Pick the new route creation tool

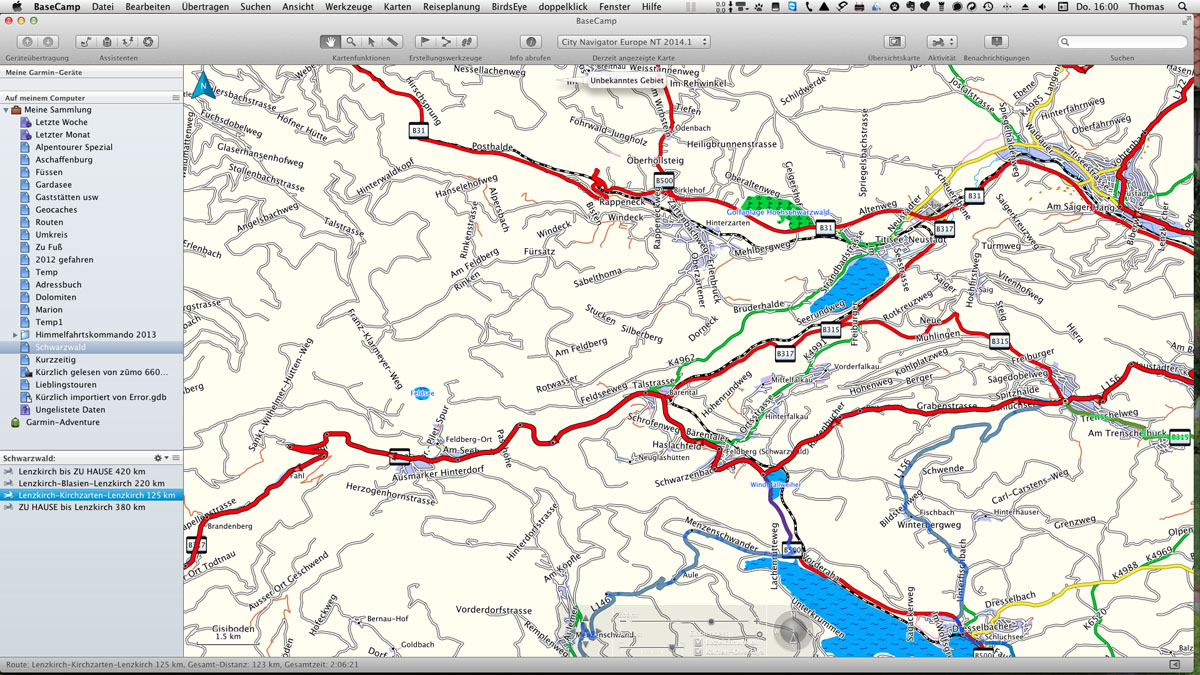point(446,42)
